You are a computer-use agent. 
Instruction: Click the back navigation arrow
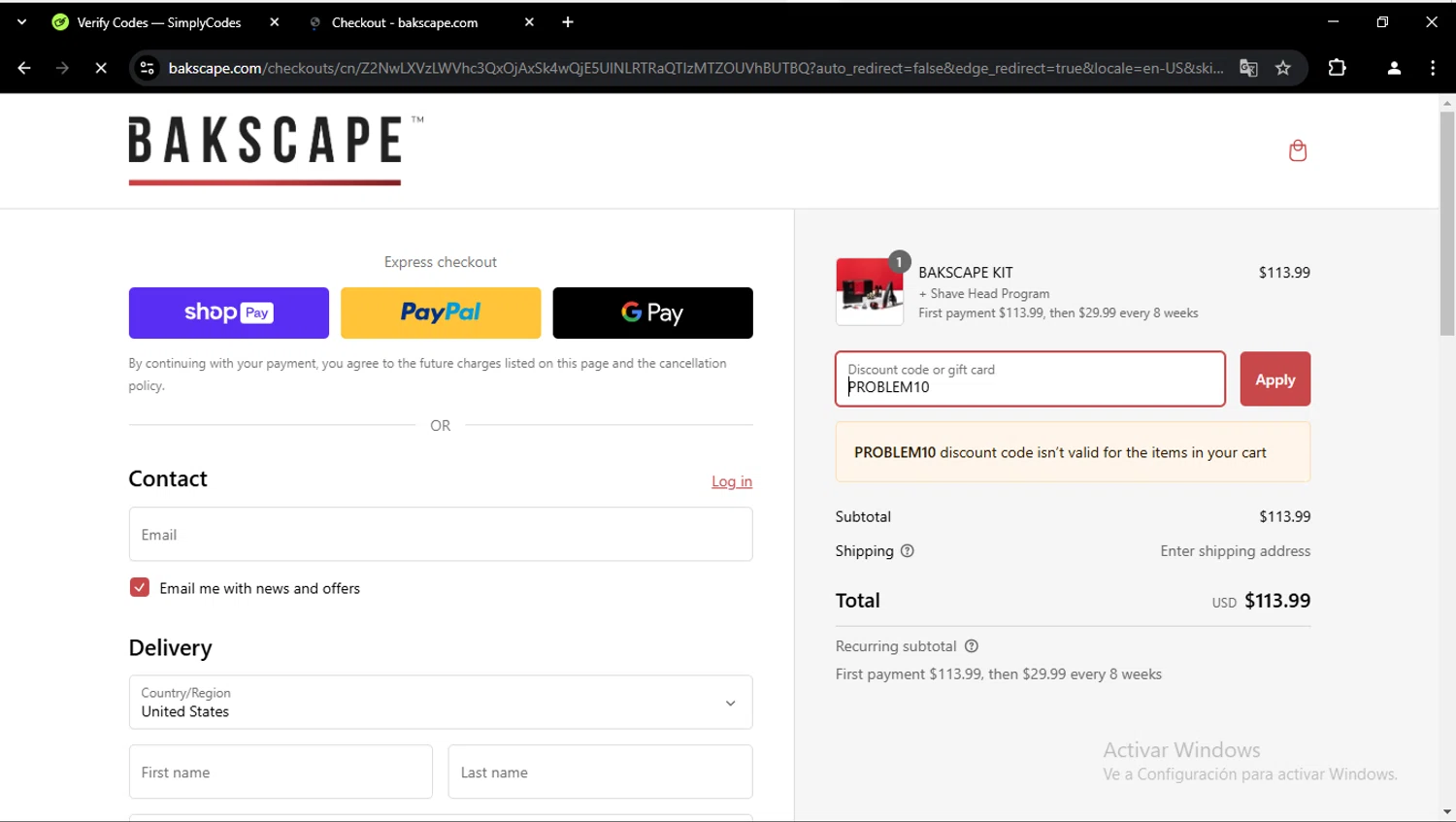[x=24, y=68]
